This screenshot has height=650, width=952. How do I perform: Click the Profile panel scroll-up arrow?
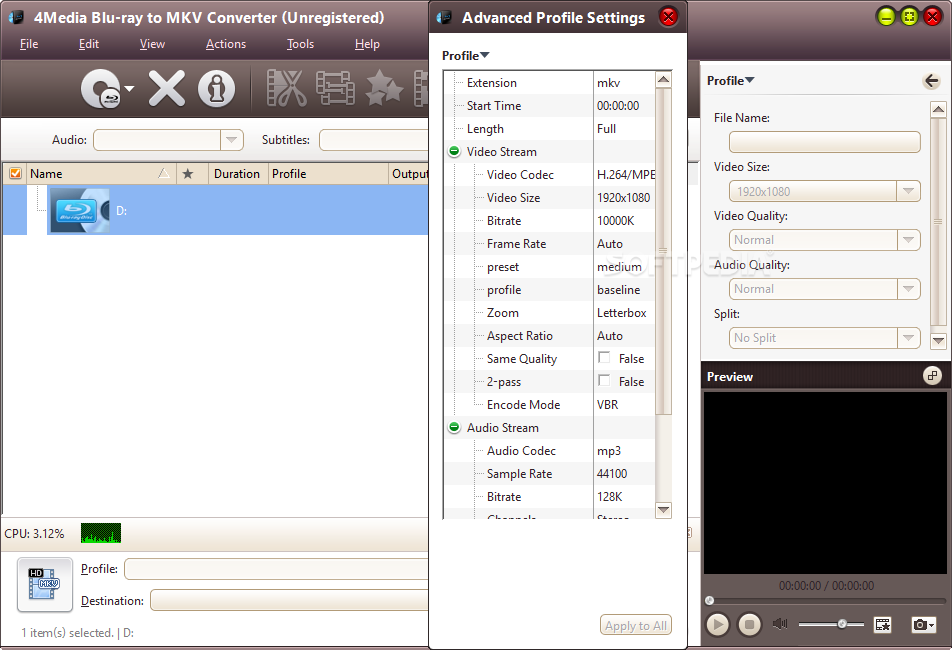[938, 109]
